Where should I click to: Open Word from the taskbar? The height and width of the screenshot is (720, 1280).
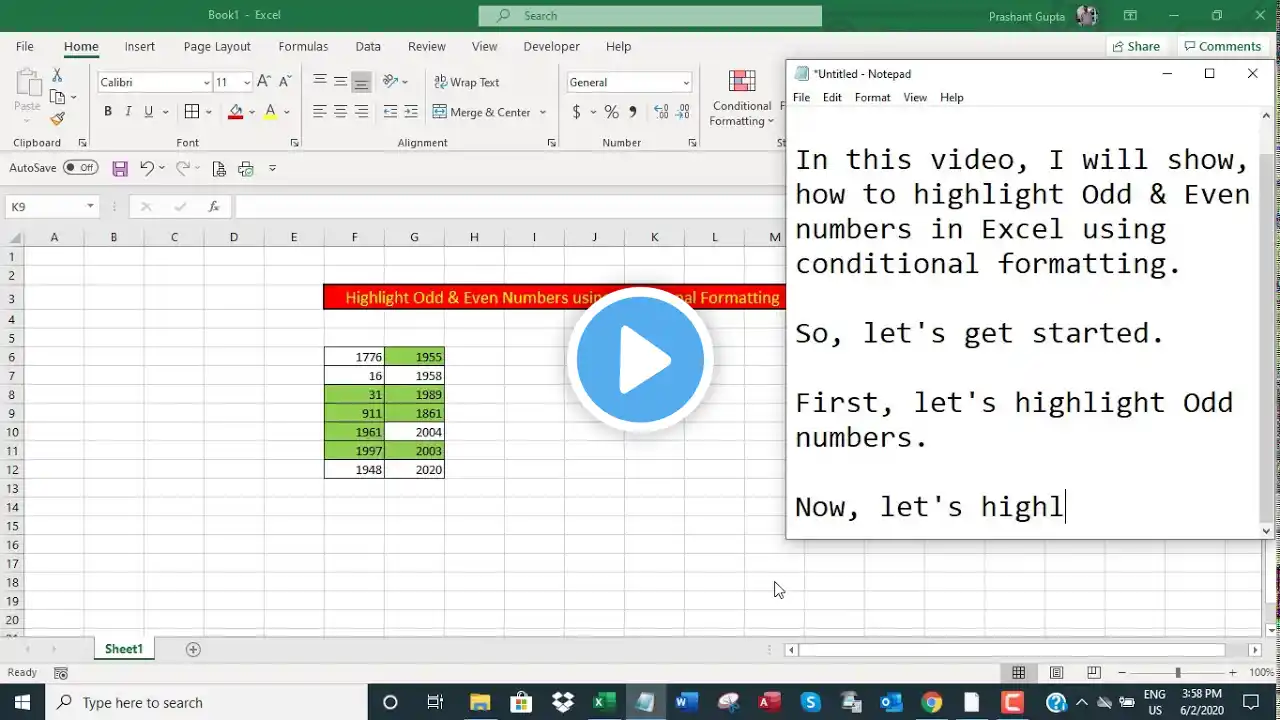click(x=686, y=702)
